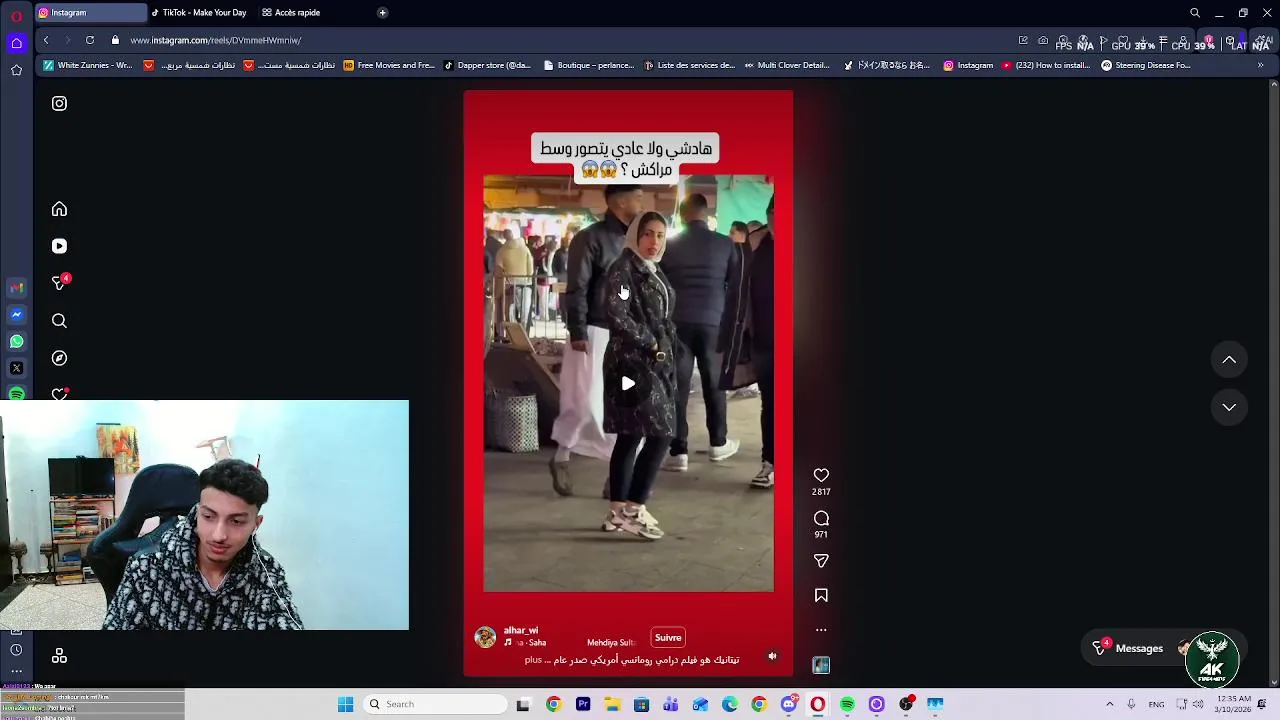Open the Opera menu logo

[x=16, y=14]
